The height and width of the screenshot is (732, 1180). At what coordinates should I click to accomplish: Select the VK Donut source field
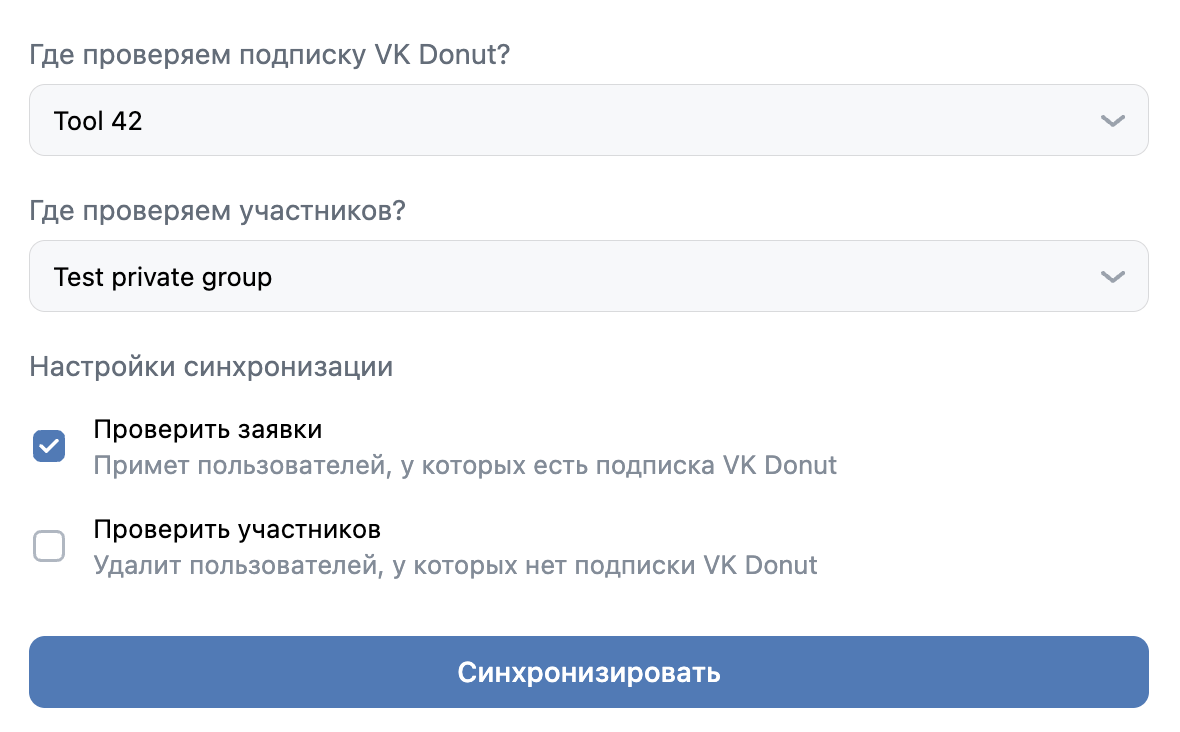(589, 120)
